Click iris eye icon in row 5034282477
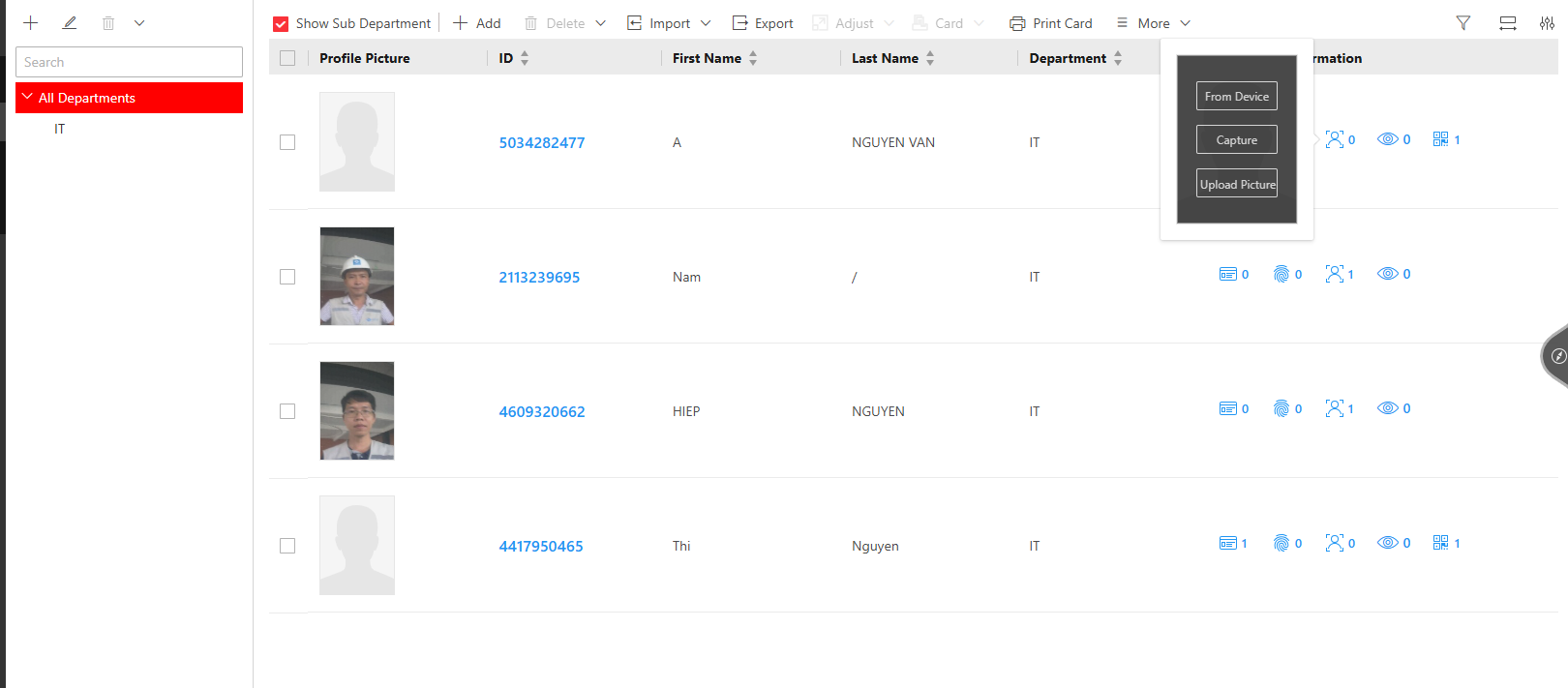This screenshot has height=688, width=1568. (1388, 139)
